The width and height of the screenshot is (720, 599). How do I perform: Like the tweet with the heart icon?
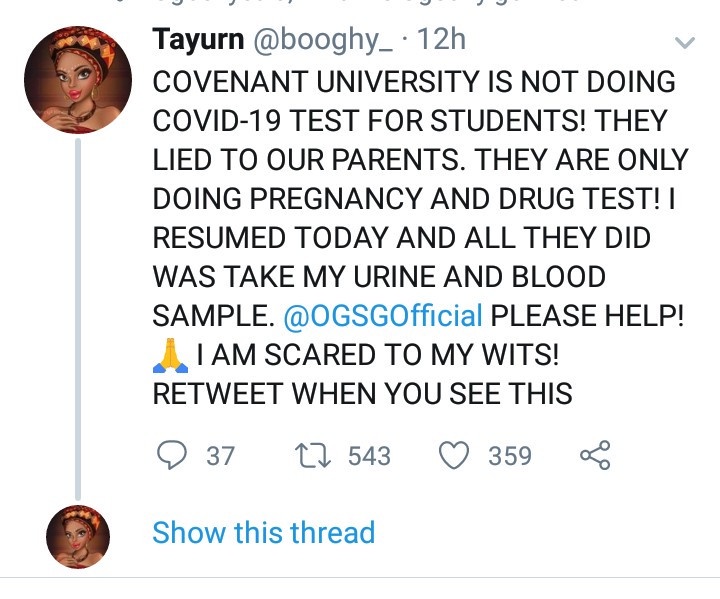[x=455, y=456]
